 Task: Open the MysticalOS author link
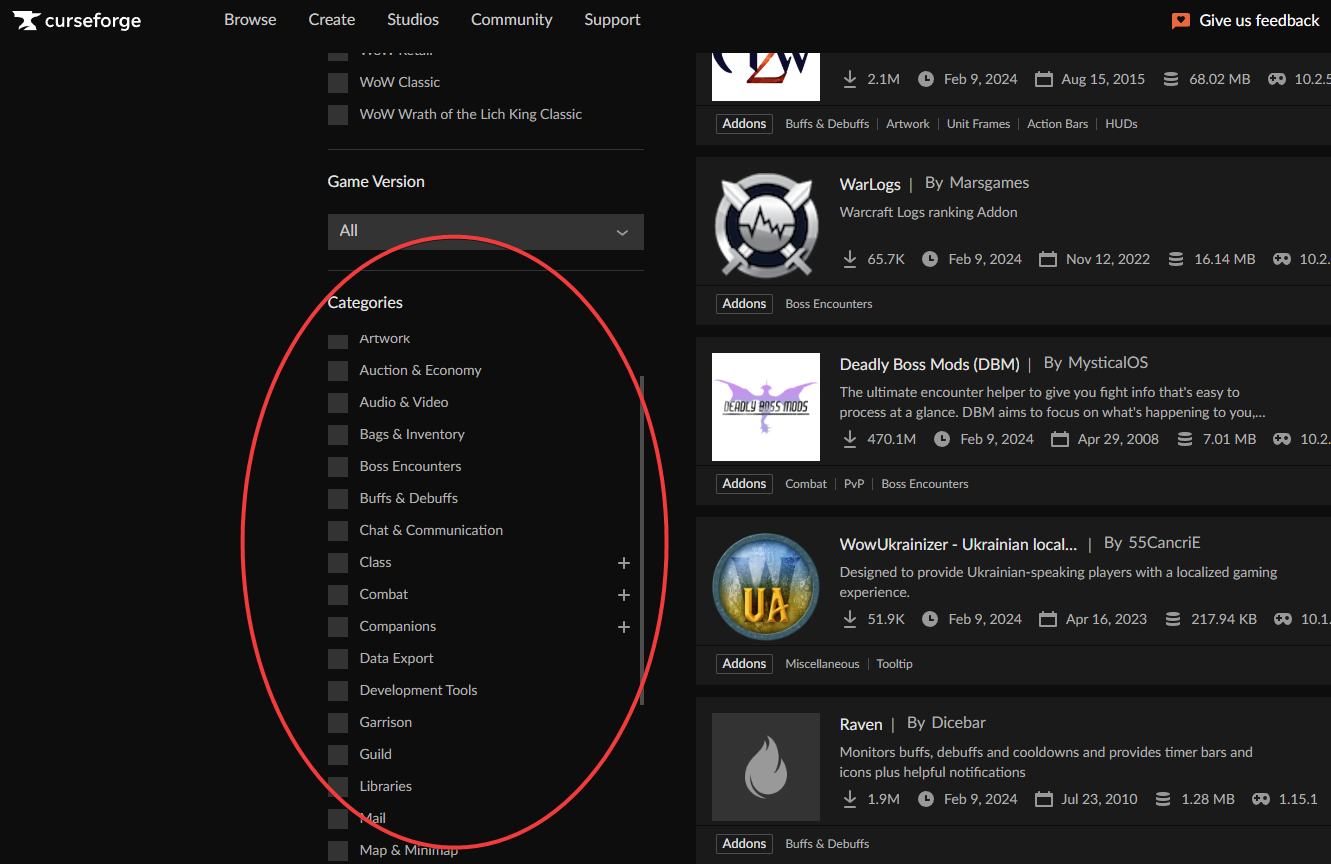[1108, 363]
